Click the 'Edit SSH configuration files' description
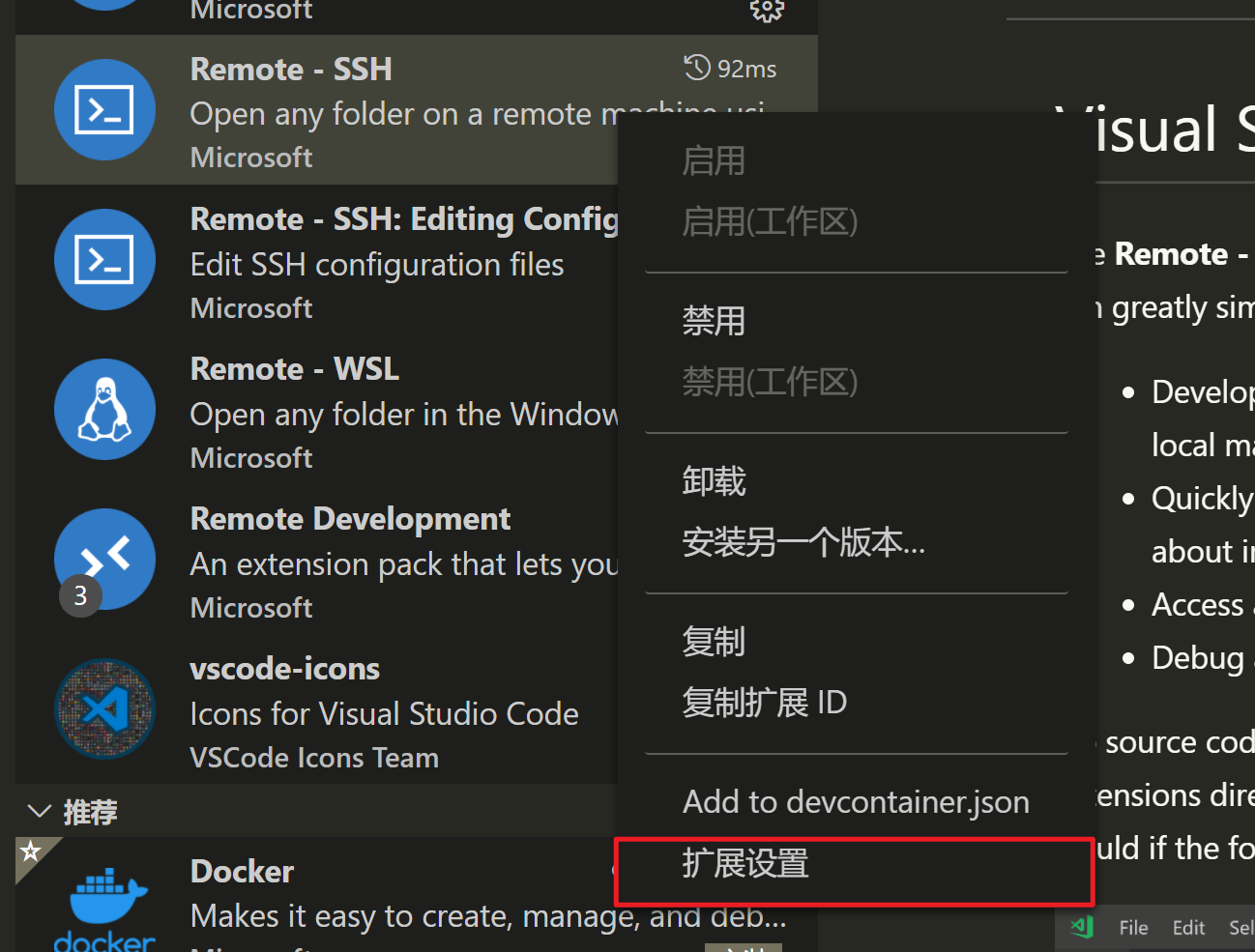Viewport: 1255px width, 952px height. coord(377,265)
